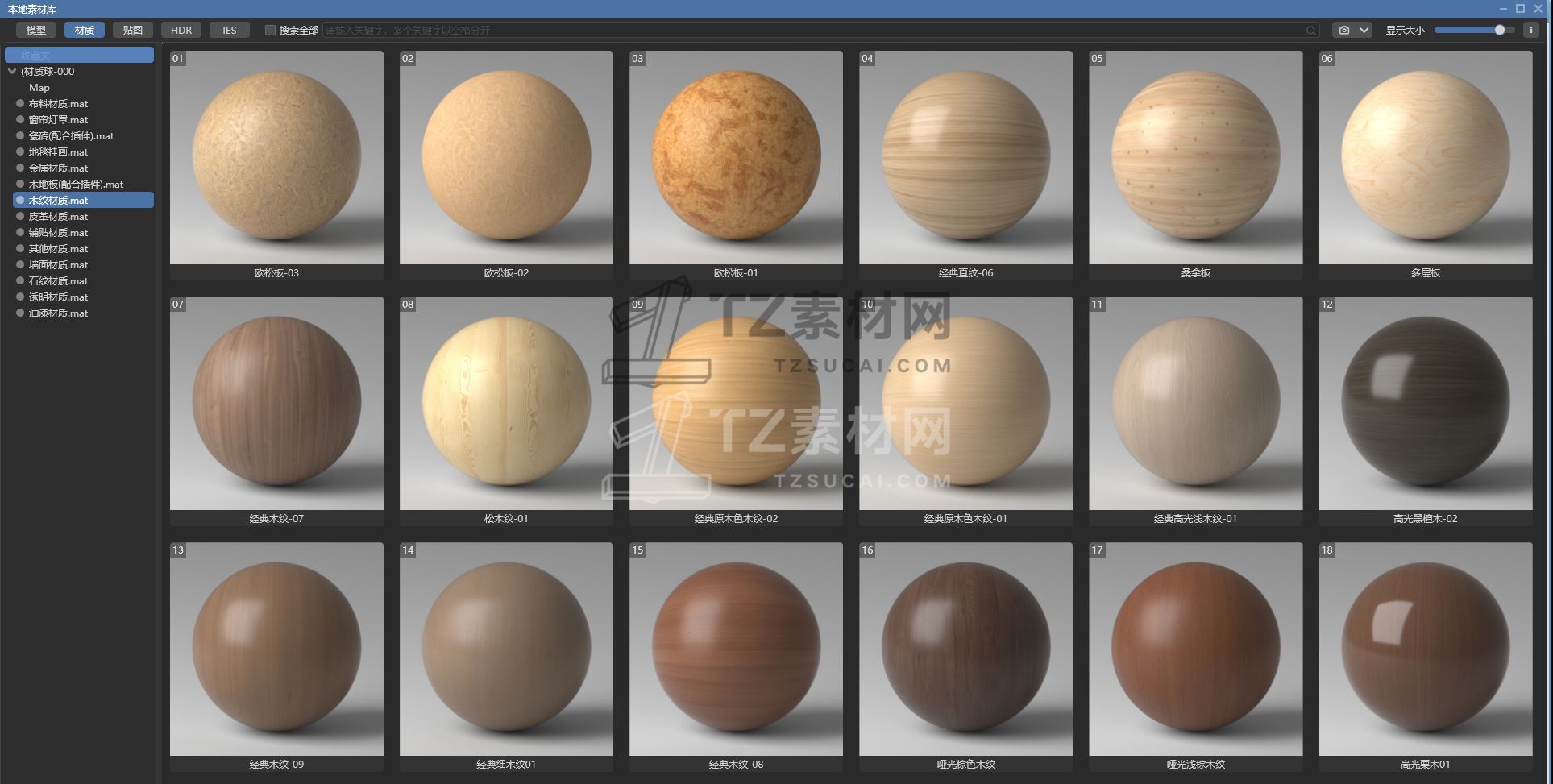Open 墙面材质.mat in the tree

pos(58,264)
